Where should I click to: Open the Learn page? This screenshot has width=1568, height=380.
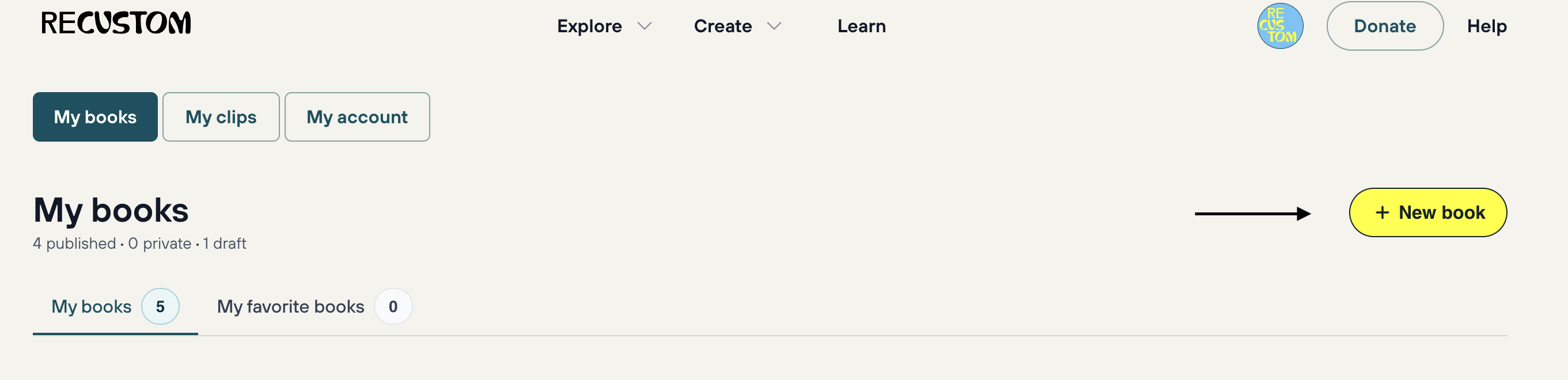861,26
